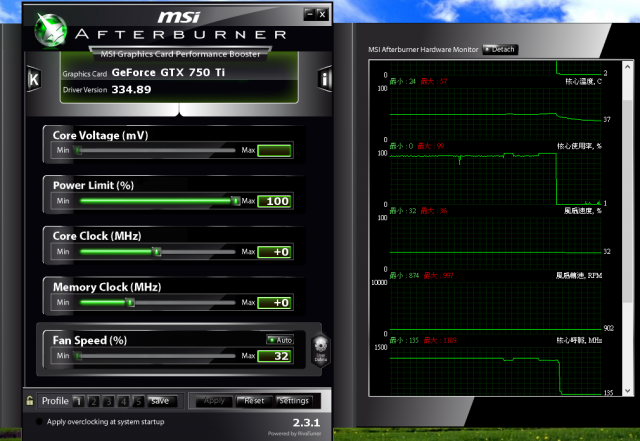Detach the Hardware Monitor panel
The height and width of the screenshot is (441, 640).
tap(500, 49)
